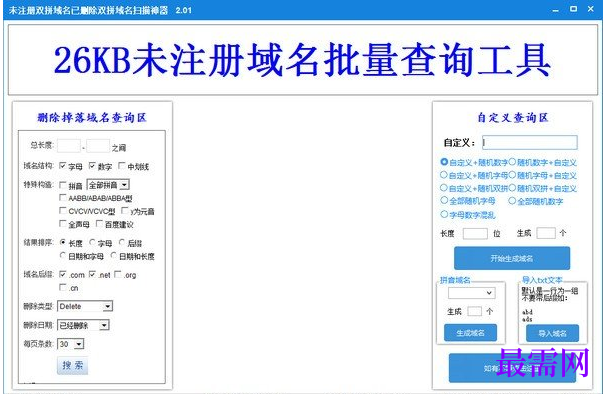Select 自定义+随机双拼 radio option
This screenshot has height=394, width=608.
(x=444, y=188)
